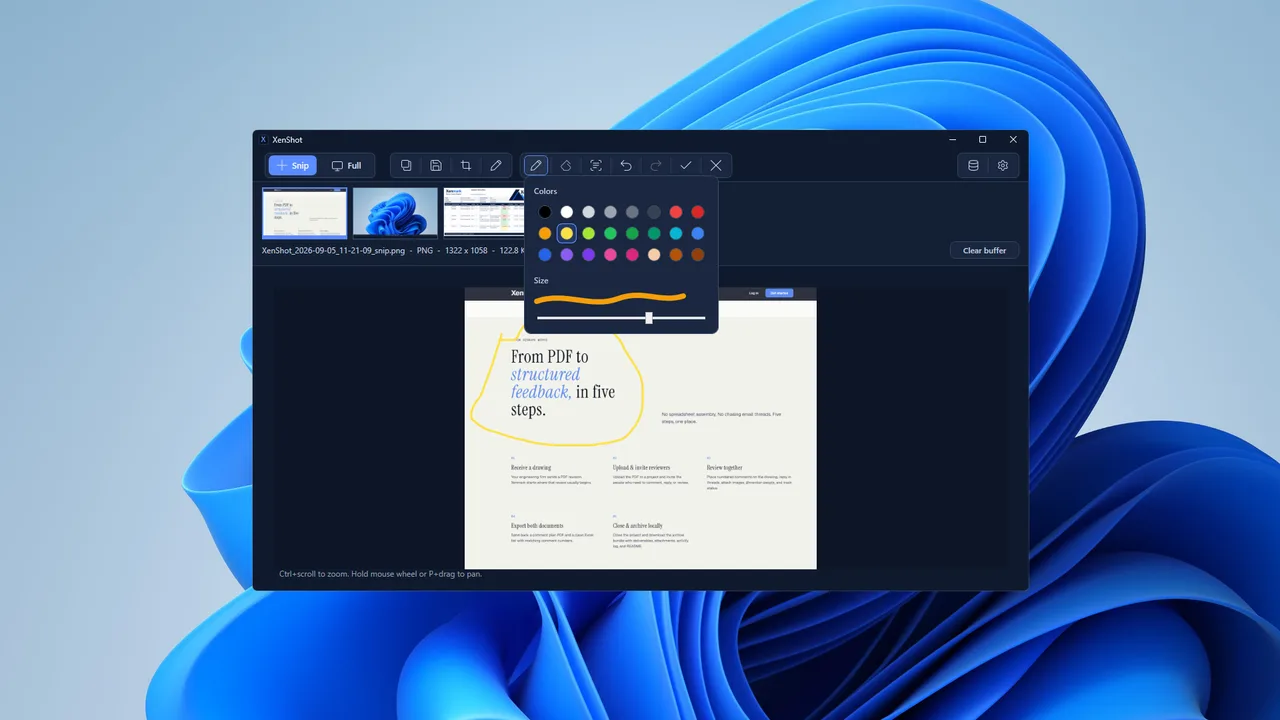
Task: Choose the selected yellow color swatch
Action: pos(567,233)
